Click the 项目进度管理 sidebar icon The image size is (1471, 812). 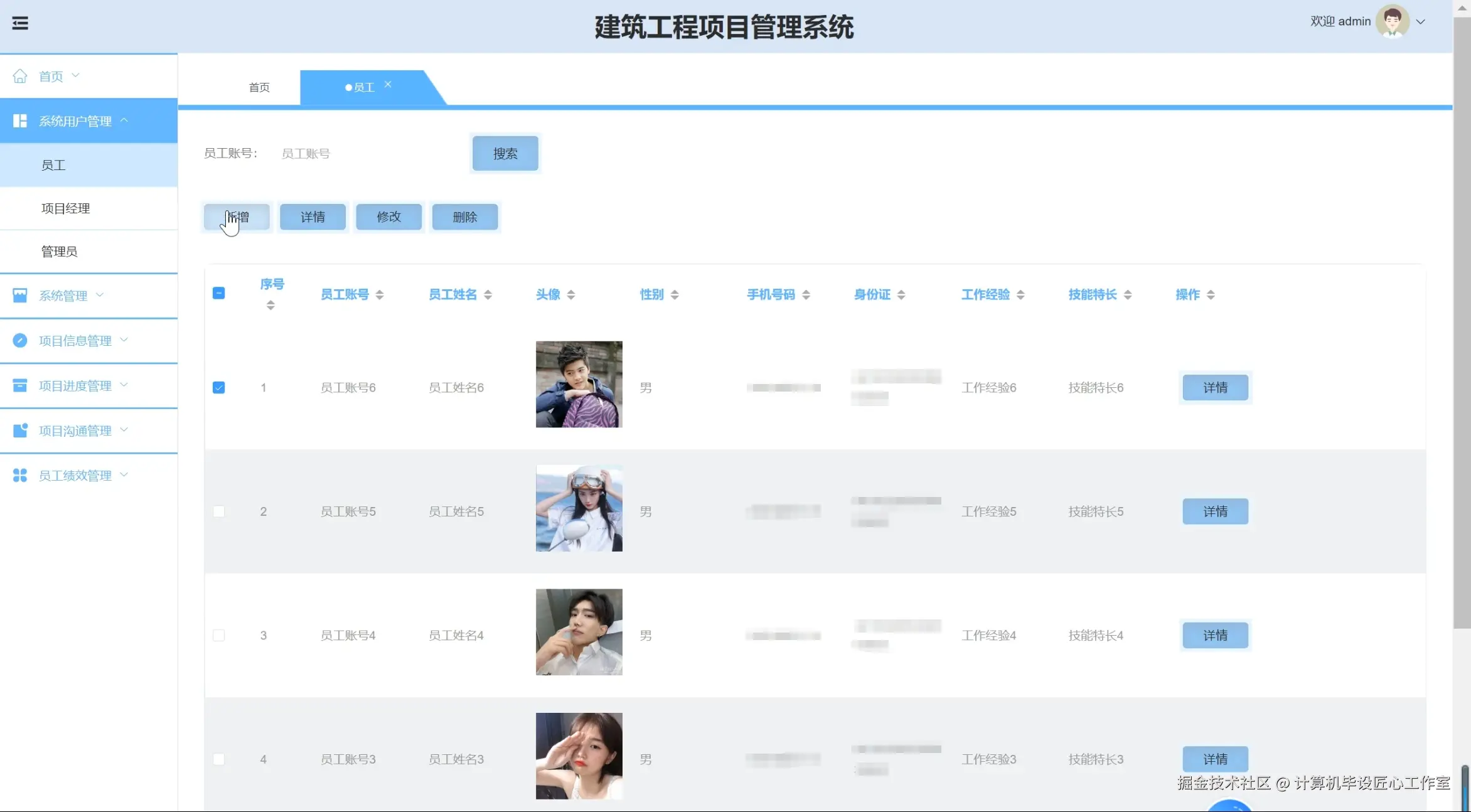tap(20, 385)
